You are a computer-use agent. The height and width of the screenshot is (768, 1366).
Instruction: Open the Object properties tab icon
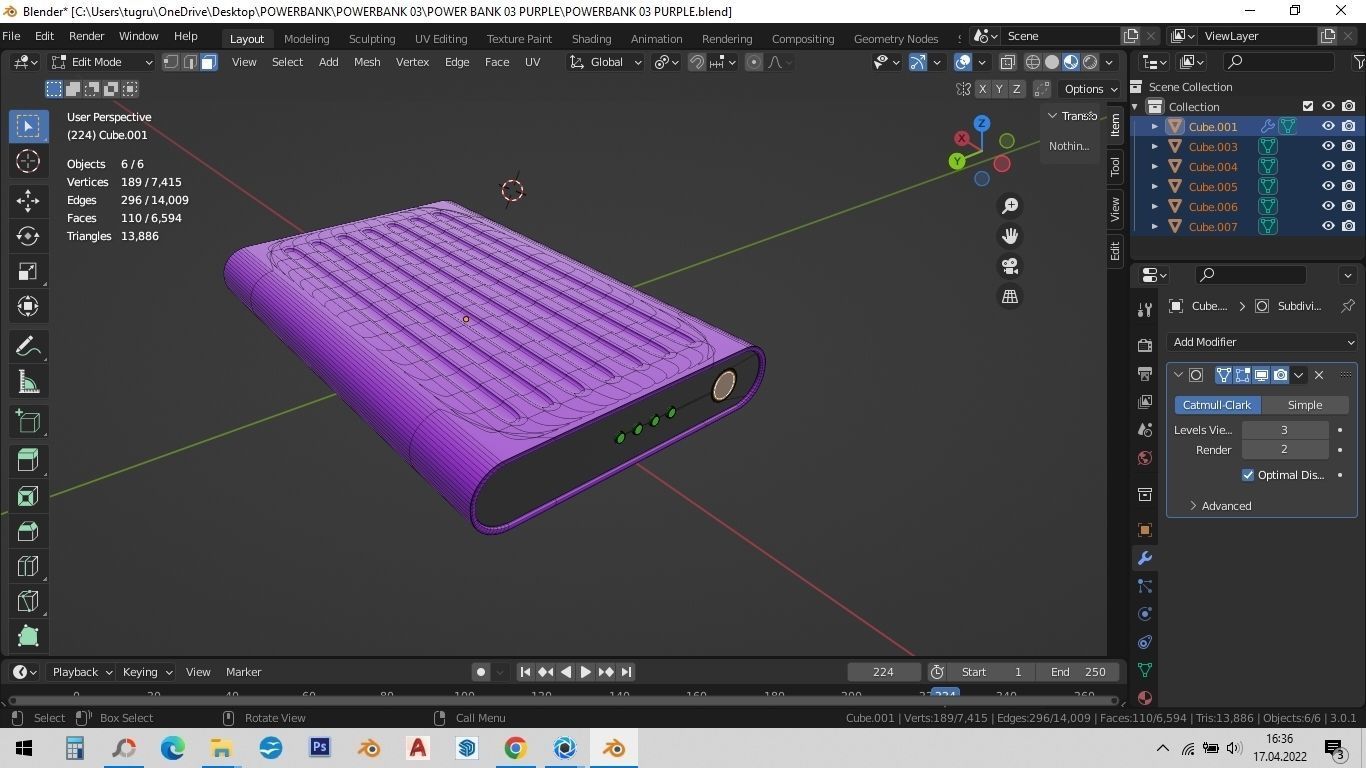click(1144, 530)
